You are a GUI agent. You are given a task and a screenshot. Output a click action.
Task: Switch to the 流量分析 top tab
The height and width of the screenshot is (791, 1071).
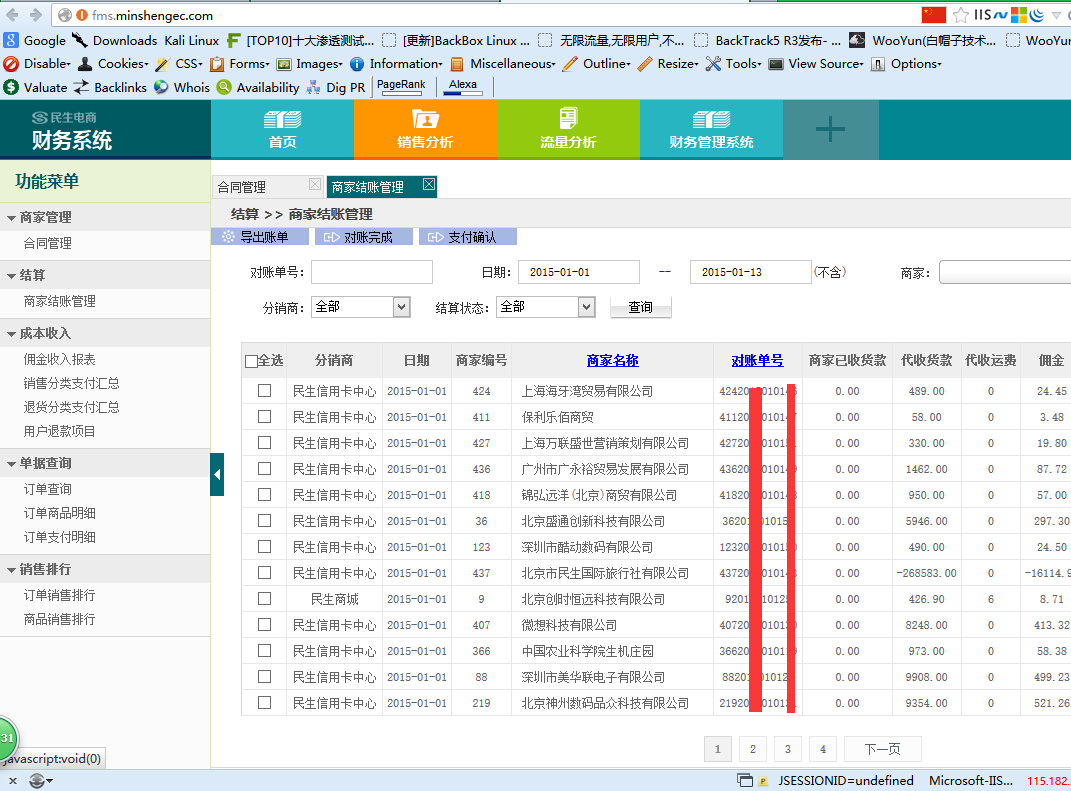(568, 130)
